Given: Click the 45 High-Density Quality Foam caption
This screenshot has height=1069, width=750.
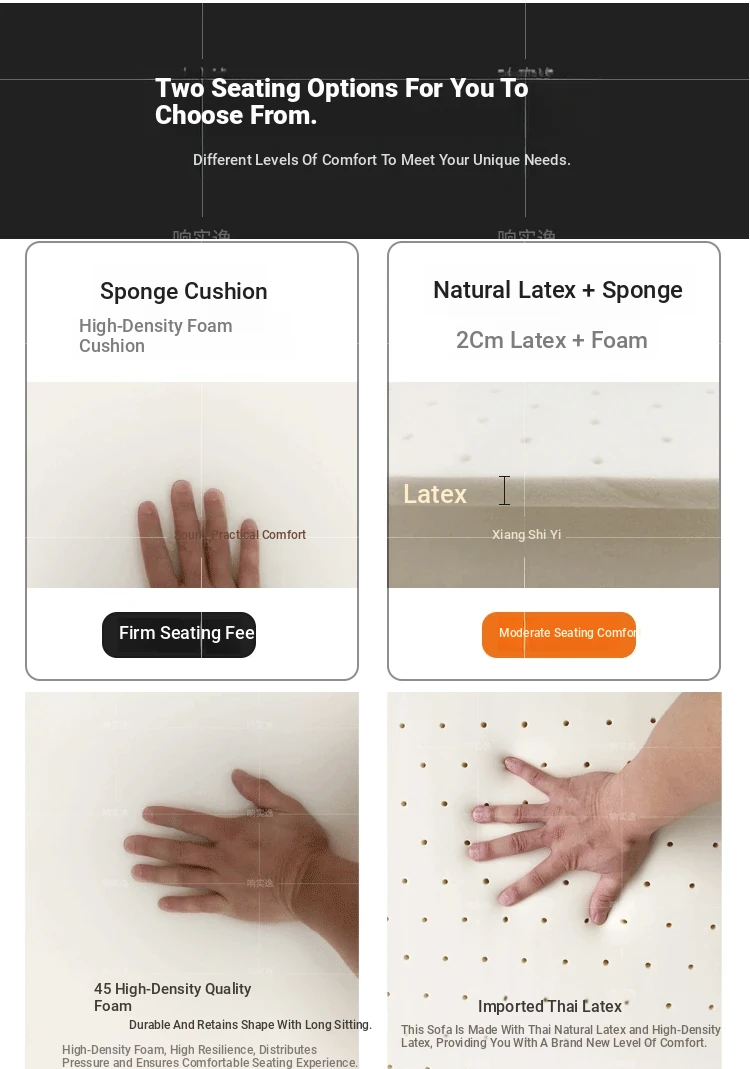Looking at the screenshot, I should point(172,997).
